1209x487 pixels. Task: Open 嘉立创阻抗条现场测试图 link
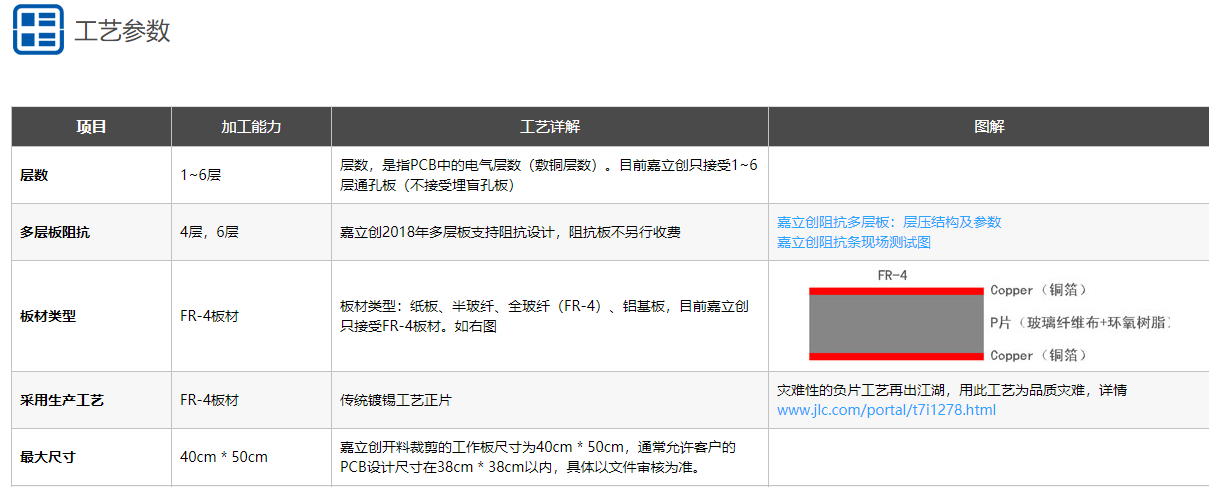[x=854, y=242]
